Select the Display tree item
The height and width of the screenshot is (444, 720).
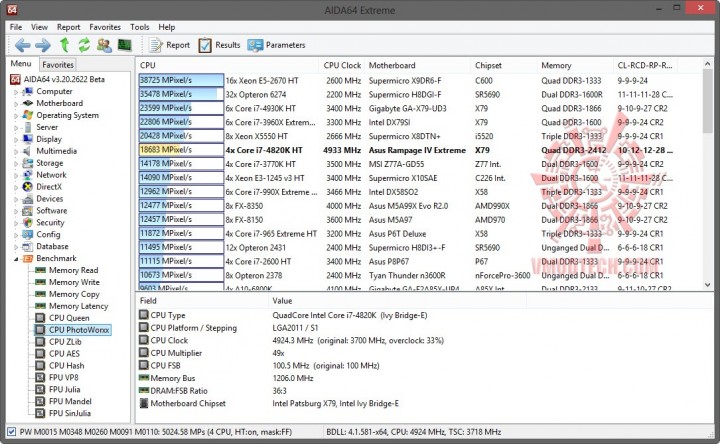point(49,139)
